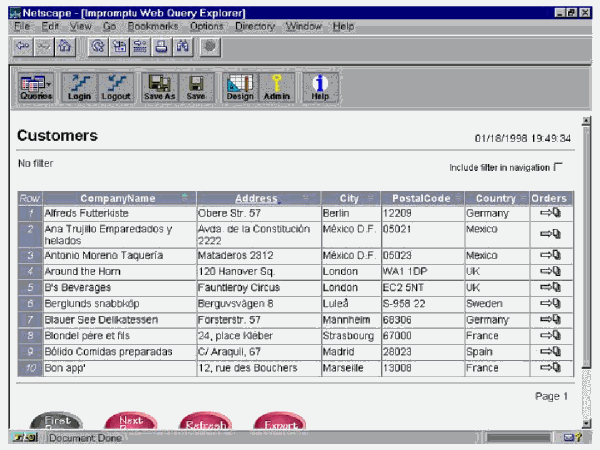Expand the Queries dropdown arrow
The width and height of the screenshot is (600, 450).
tap(49, 84)
